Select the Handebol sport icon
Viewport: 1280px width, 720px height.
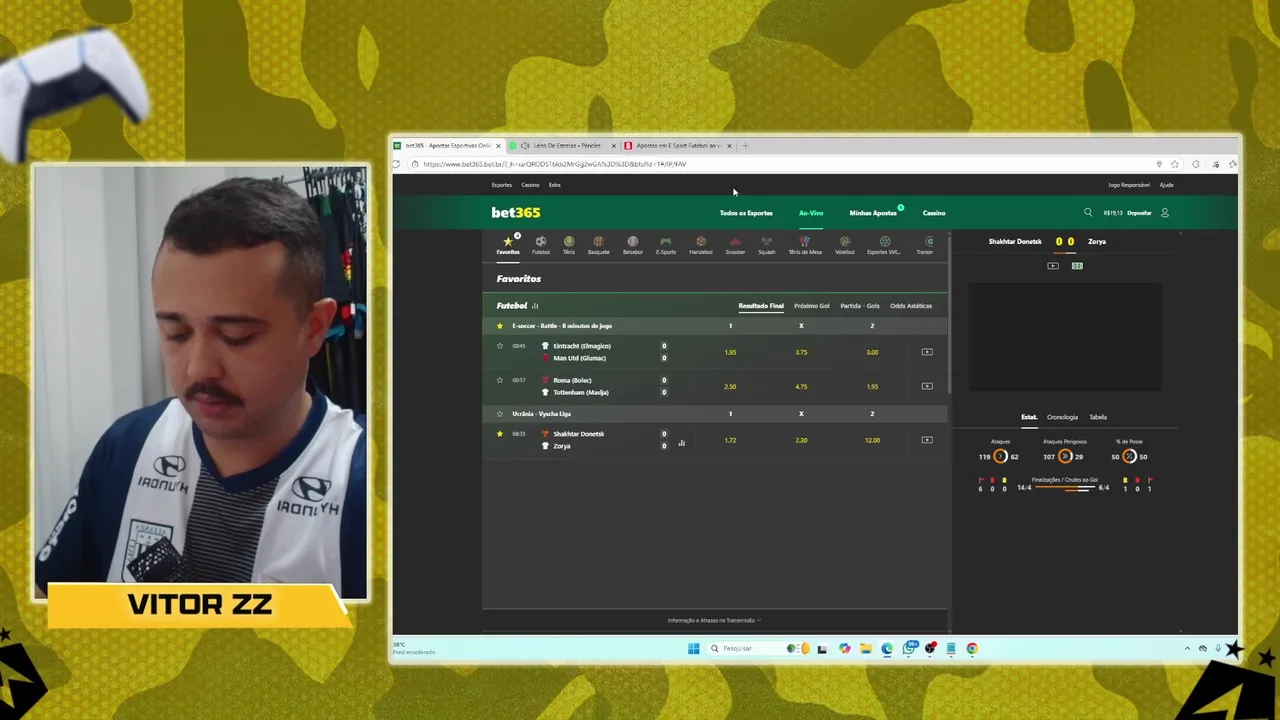point(700,245)
